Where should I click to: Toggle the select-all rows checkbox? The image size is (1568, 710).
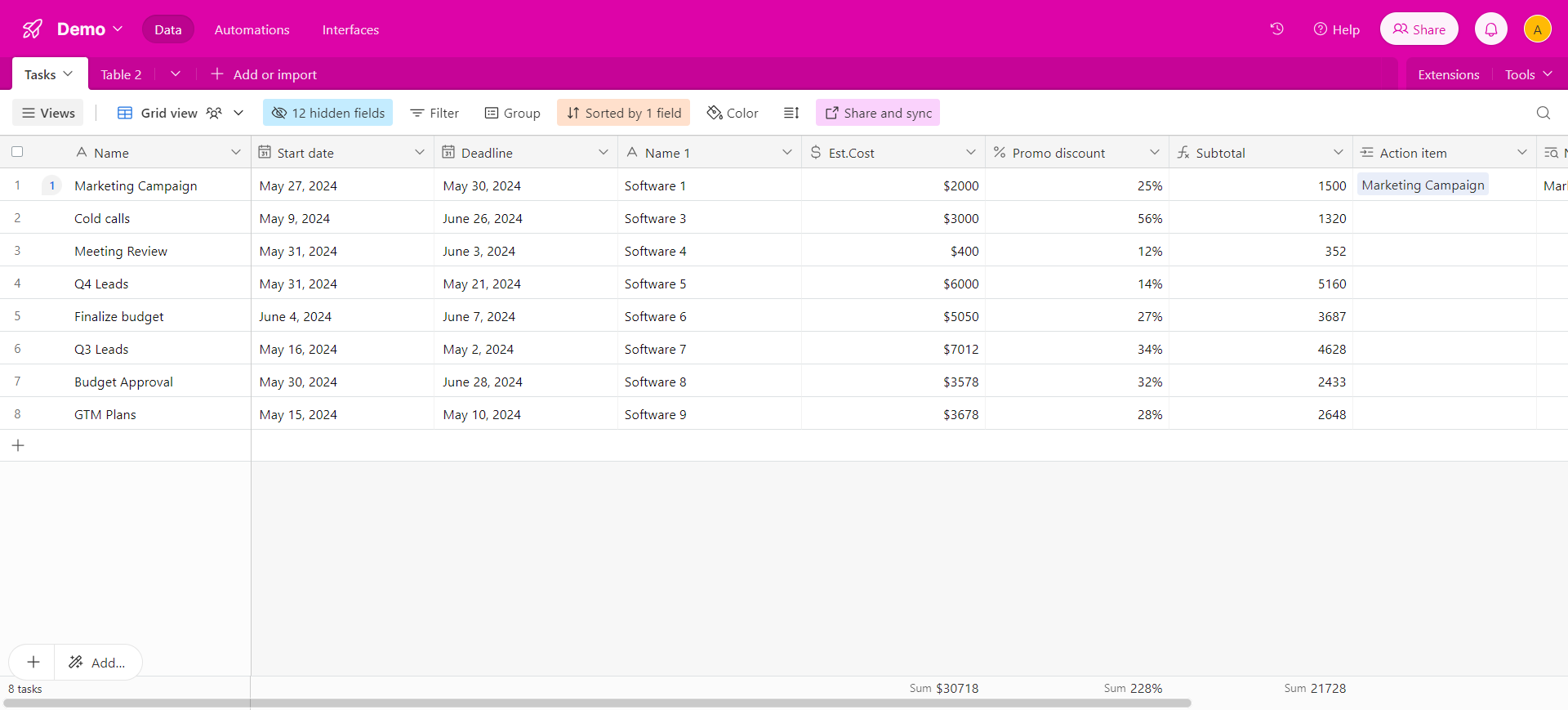coord(17,152)
